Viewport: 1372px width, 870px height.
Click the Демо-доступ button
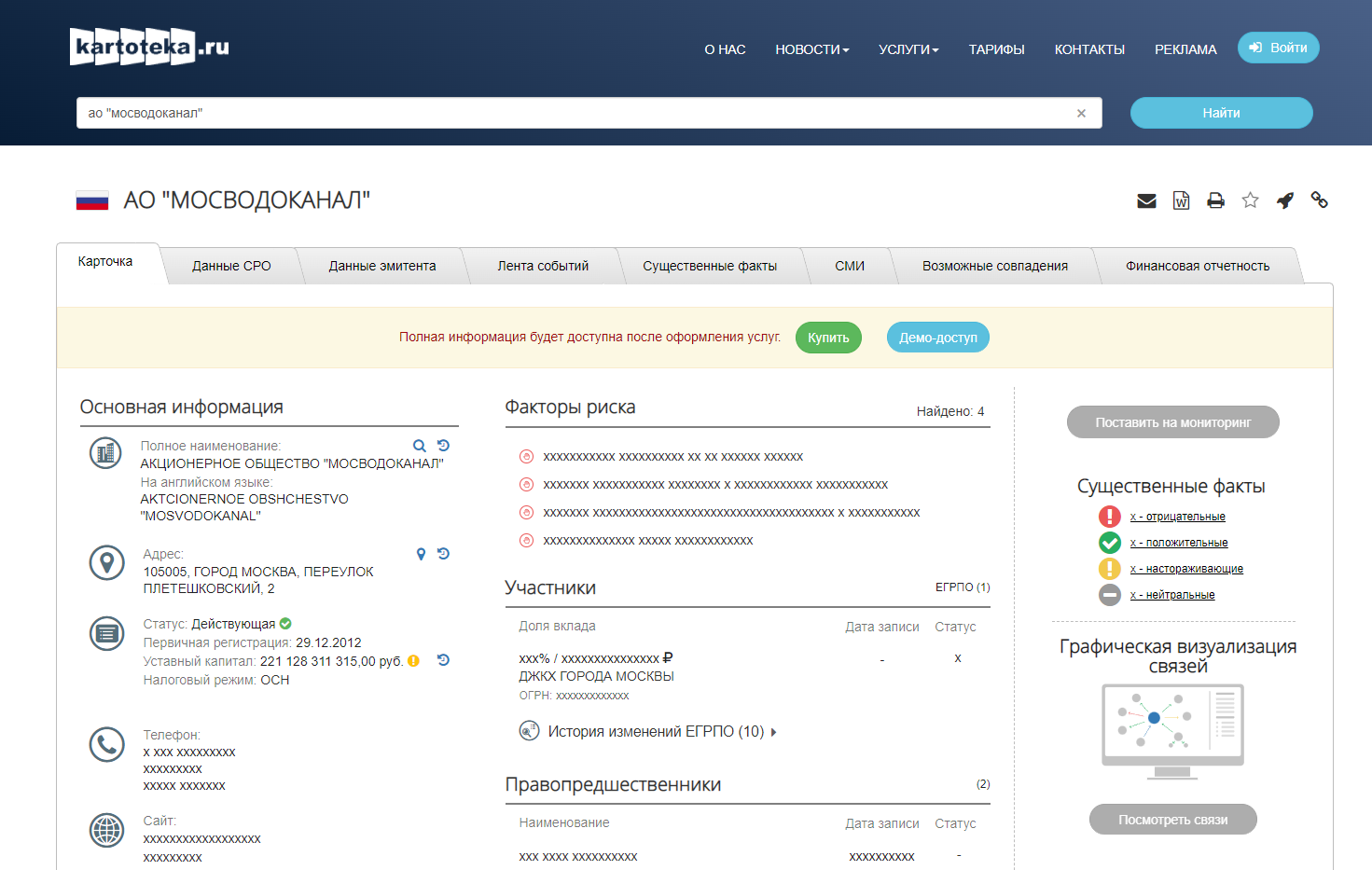pyautogui.click(x=937, y=338)
